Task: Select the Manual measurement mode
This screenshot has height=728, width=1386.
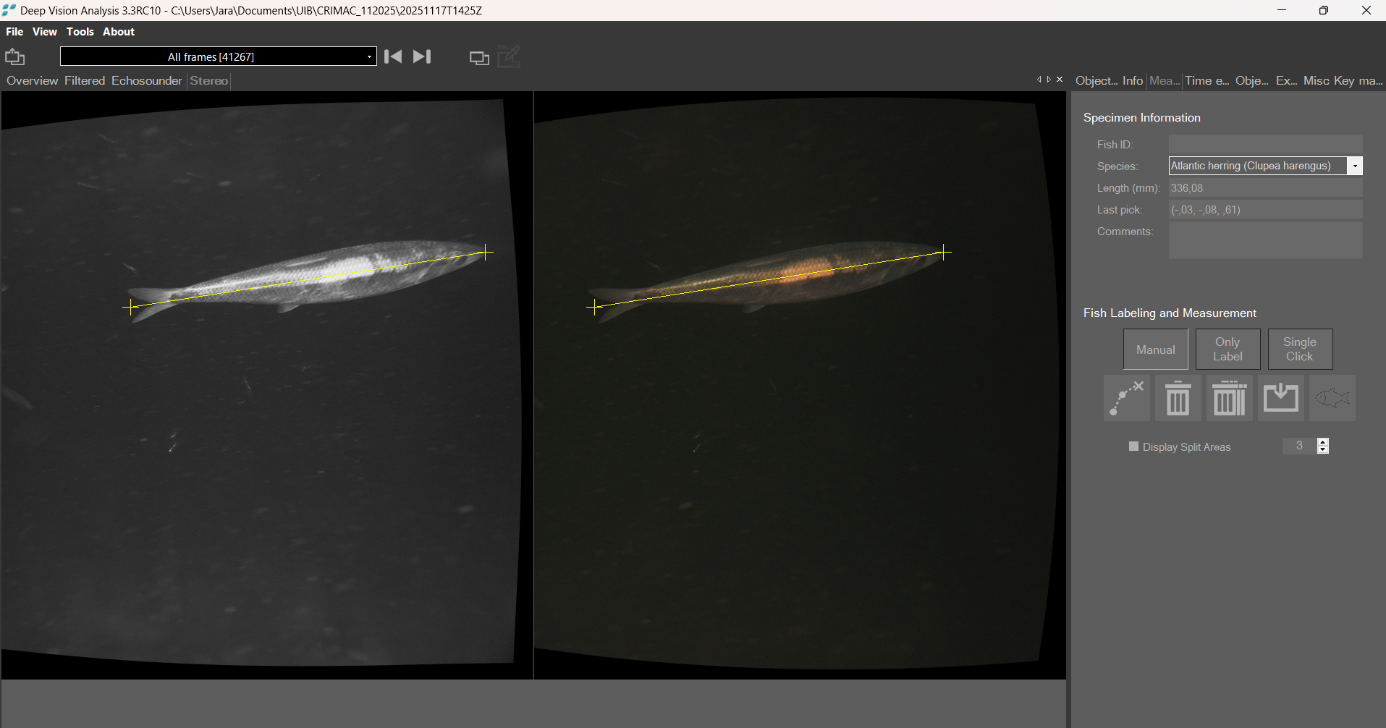Action: click(x=1156, y=350)
